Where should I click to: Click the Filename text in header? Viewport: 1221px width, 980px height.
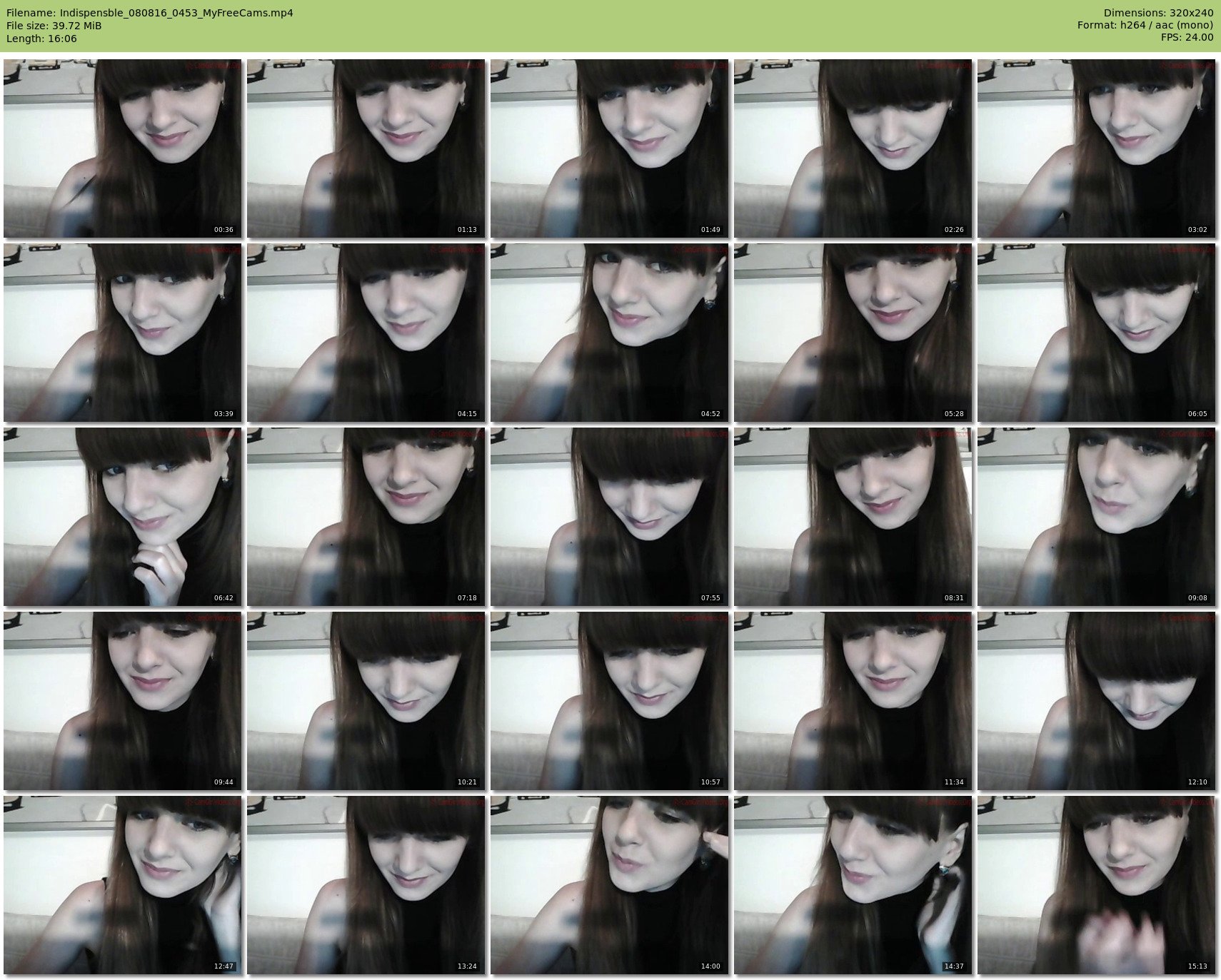point(149,13)
